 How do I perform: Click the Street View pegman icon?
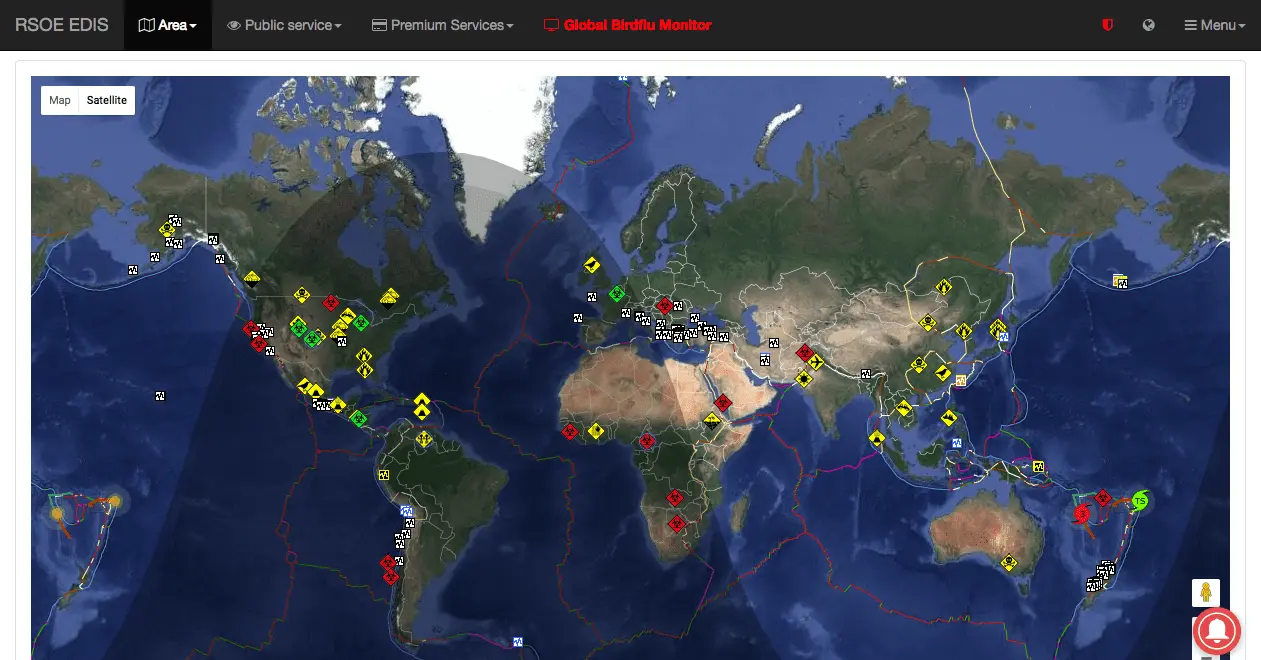pos(1206,593)
